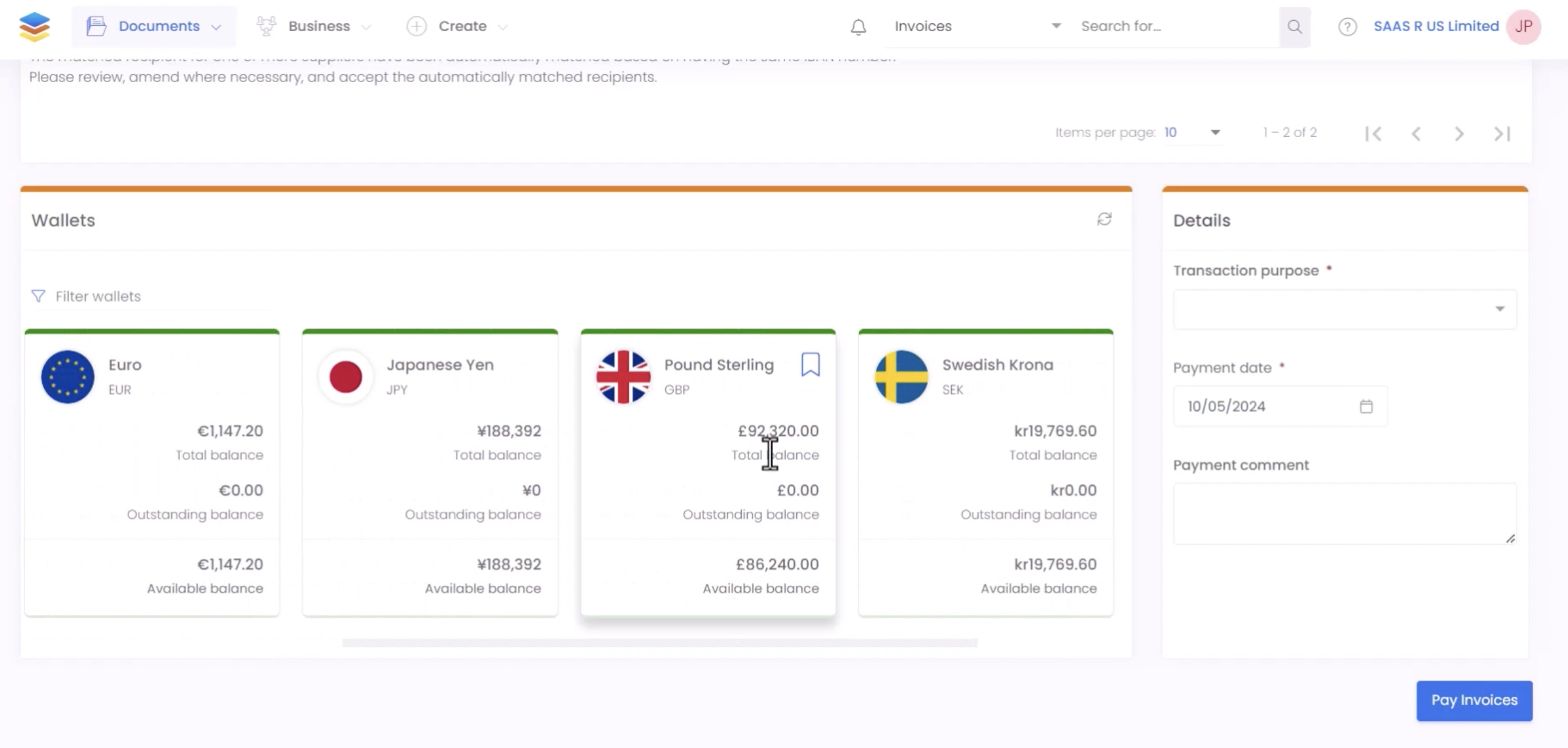The image size is (1568, 748).
Task: Click SAAS R US Limited company link
Action: pyautogui.click(x=1436, y=26)
